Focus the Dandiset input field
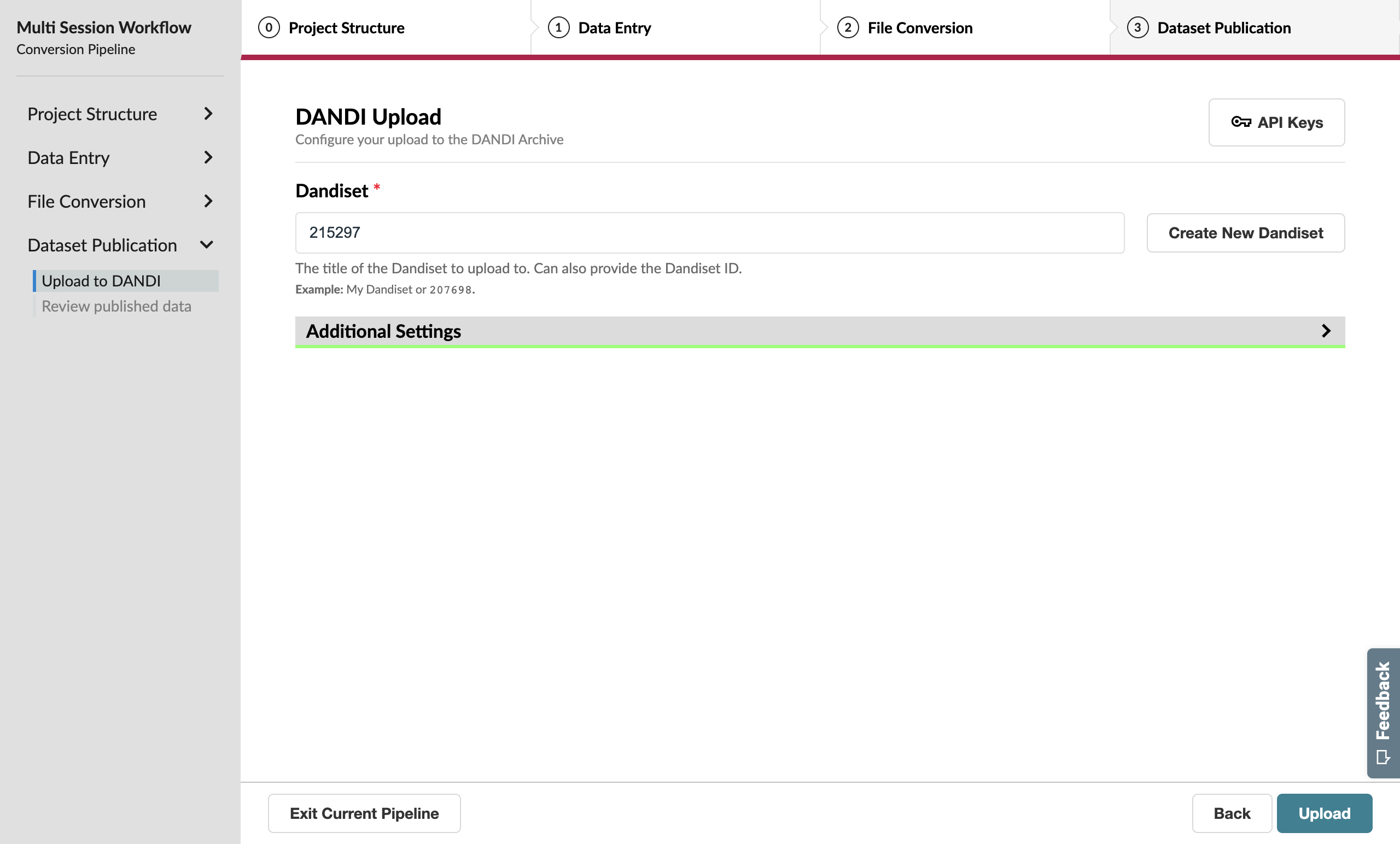Screen dimensions: 1400x844 pos(709,233)
